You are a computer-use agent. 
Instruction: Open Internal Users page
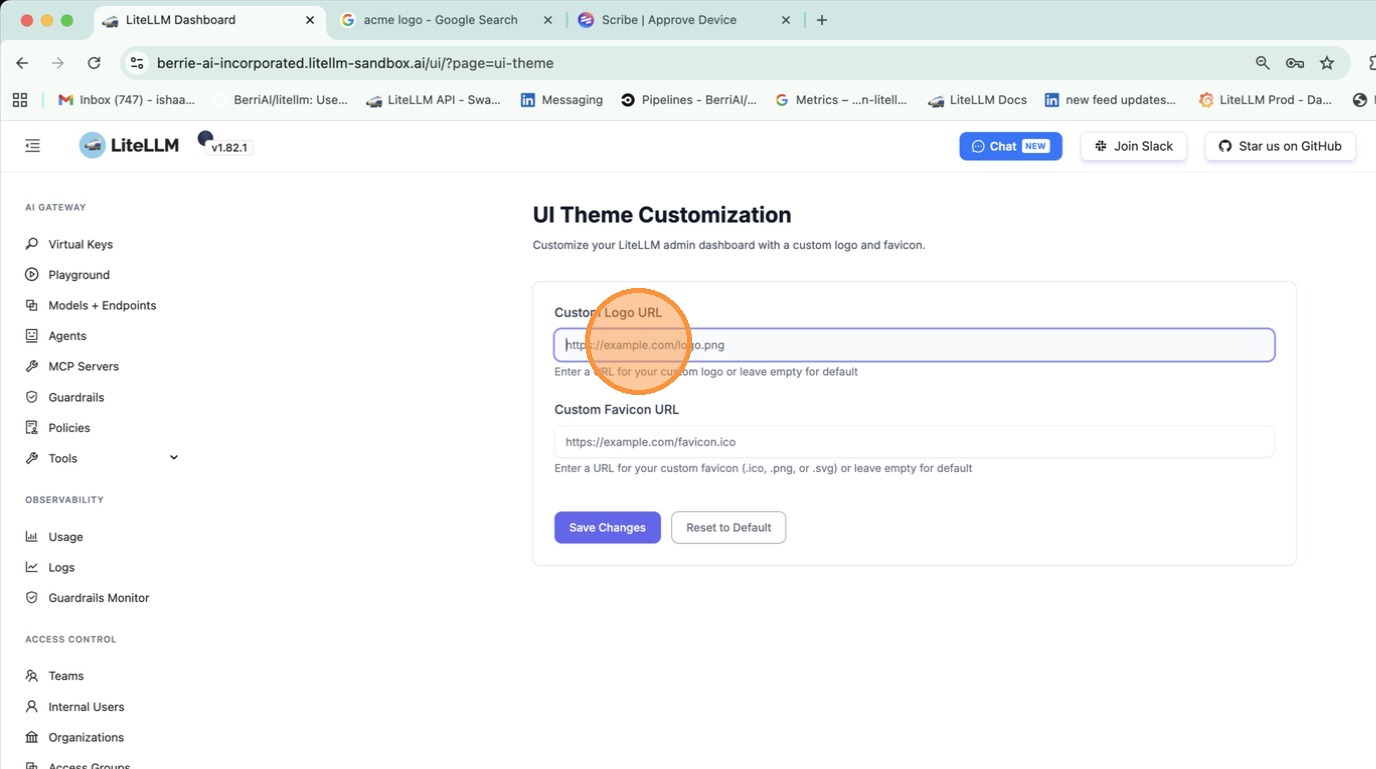[86, 707]
